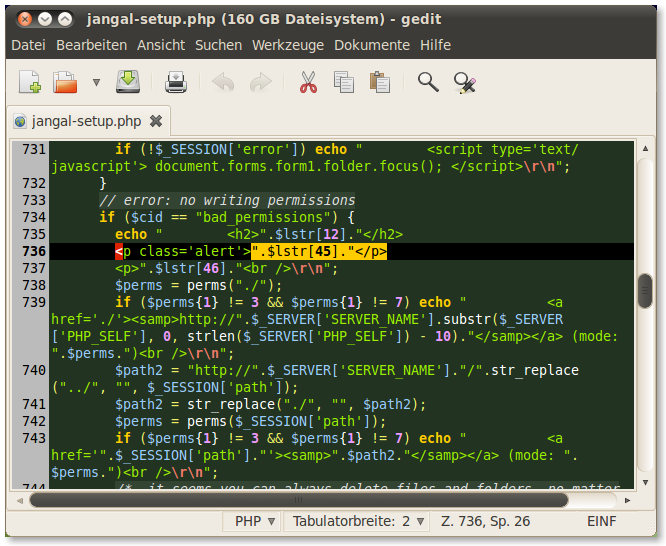Screen dimensions: 666x546
Task: Open the Datei menu
Action: pyautogui.click(x=28, y=45)
